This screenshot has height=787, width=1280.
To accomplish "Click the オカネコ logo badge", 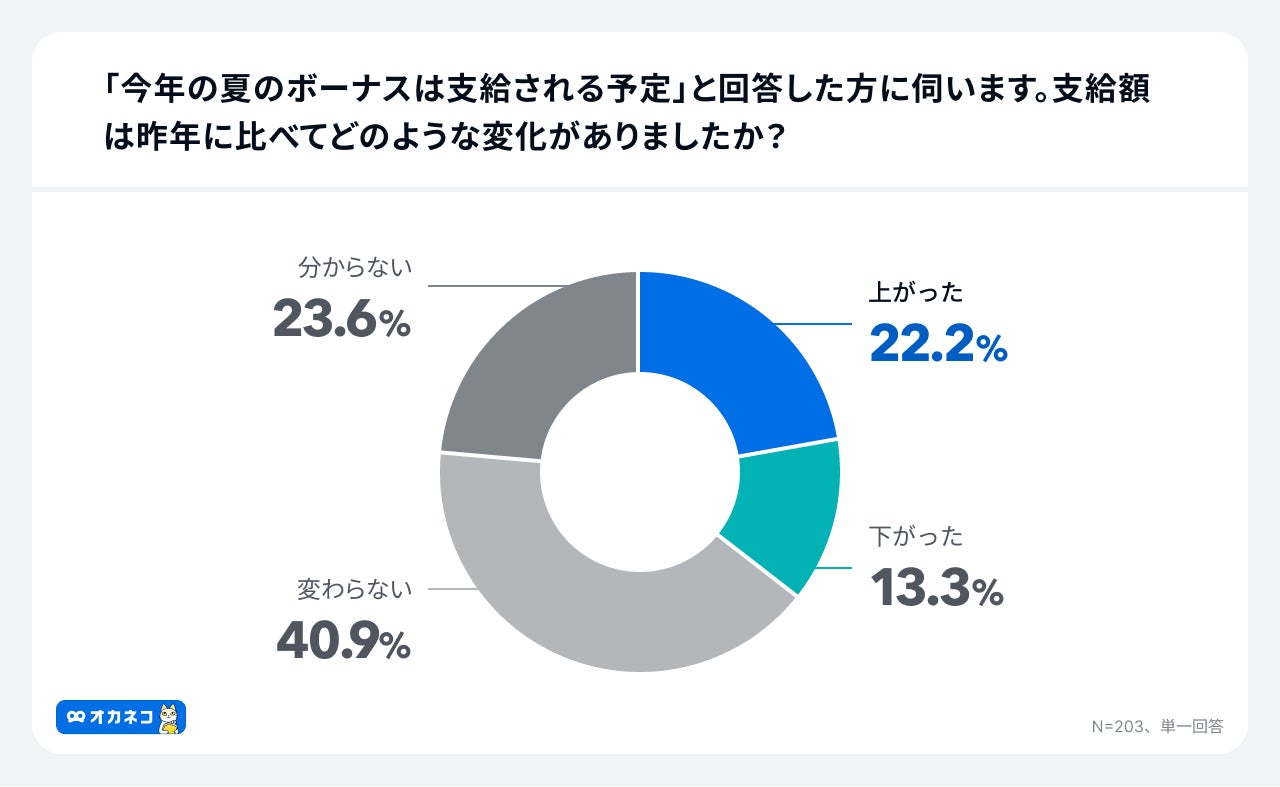I will tap(120, 717).
